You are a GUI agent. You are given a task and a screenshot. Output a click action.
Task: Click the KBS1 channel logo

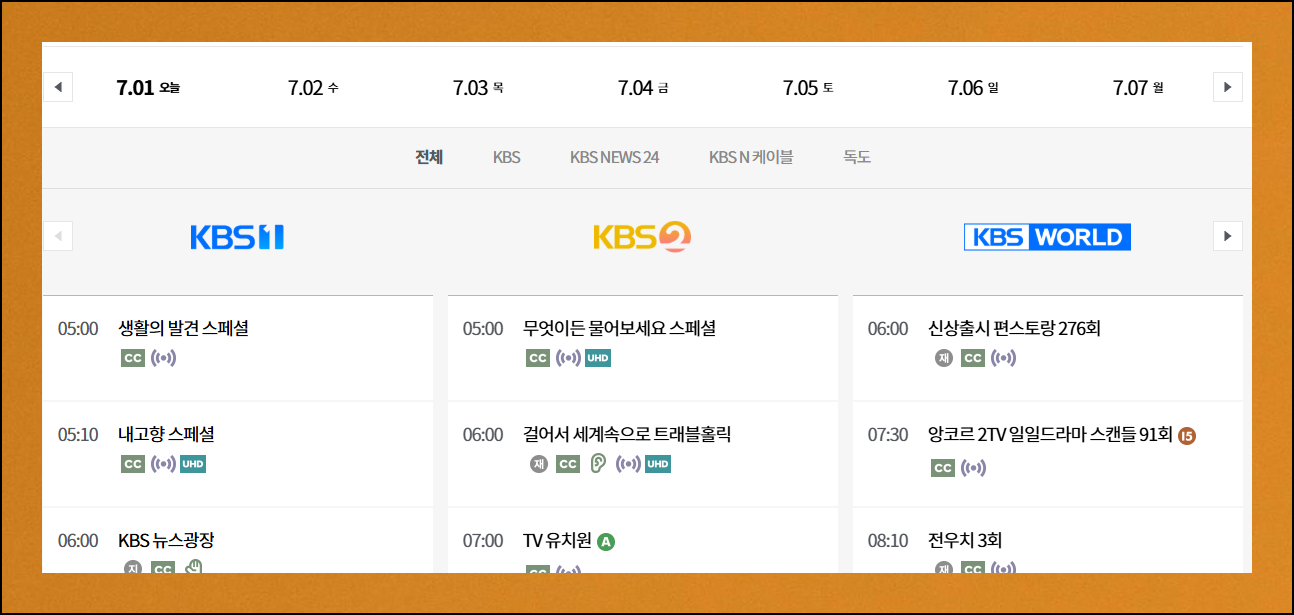237,237
